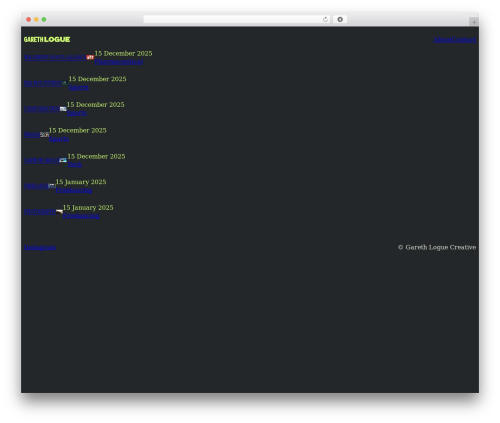Open the browser extension round icon
The image size is (500, 423).
pyautogui.click(x=340, y=20)
